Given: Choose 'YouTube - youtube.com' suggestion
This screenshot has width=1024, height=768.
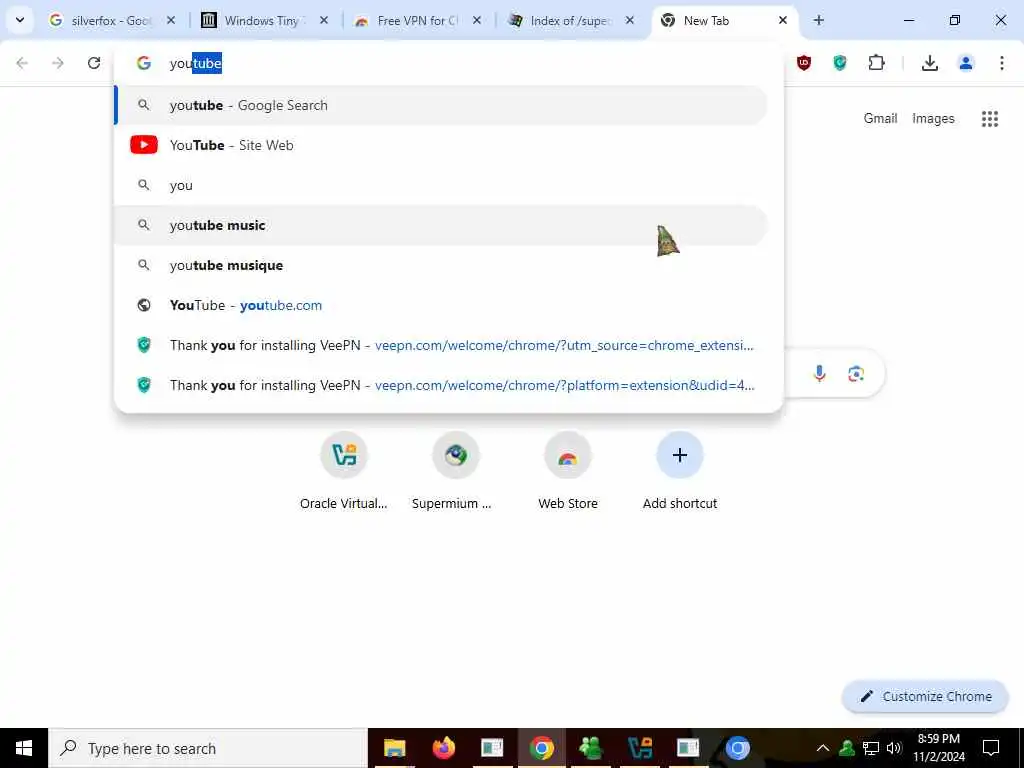Looking at the screenshot, I should click(441, 305).
